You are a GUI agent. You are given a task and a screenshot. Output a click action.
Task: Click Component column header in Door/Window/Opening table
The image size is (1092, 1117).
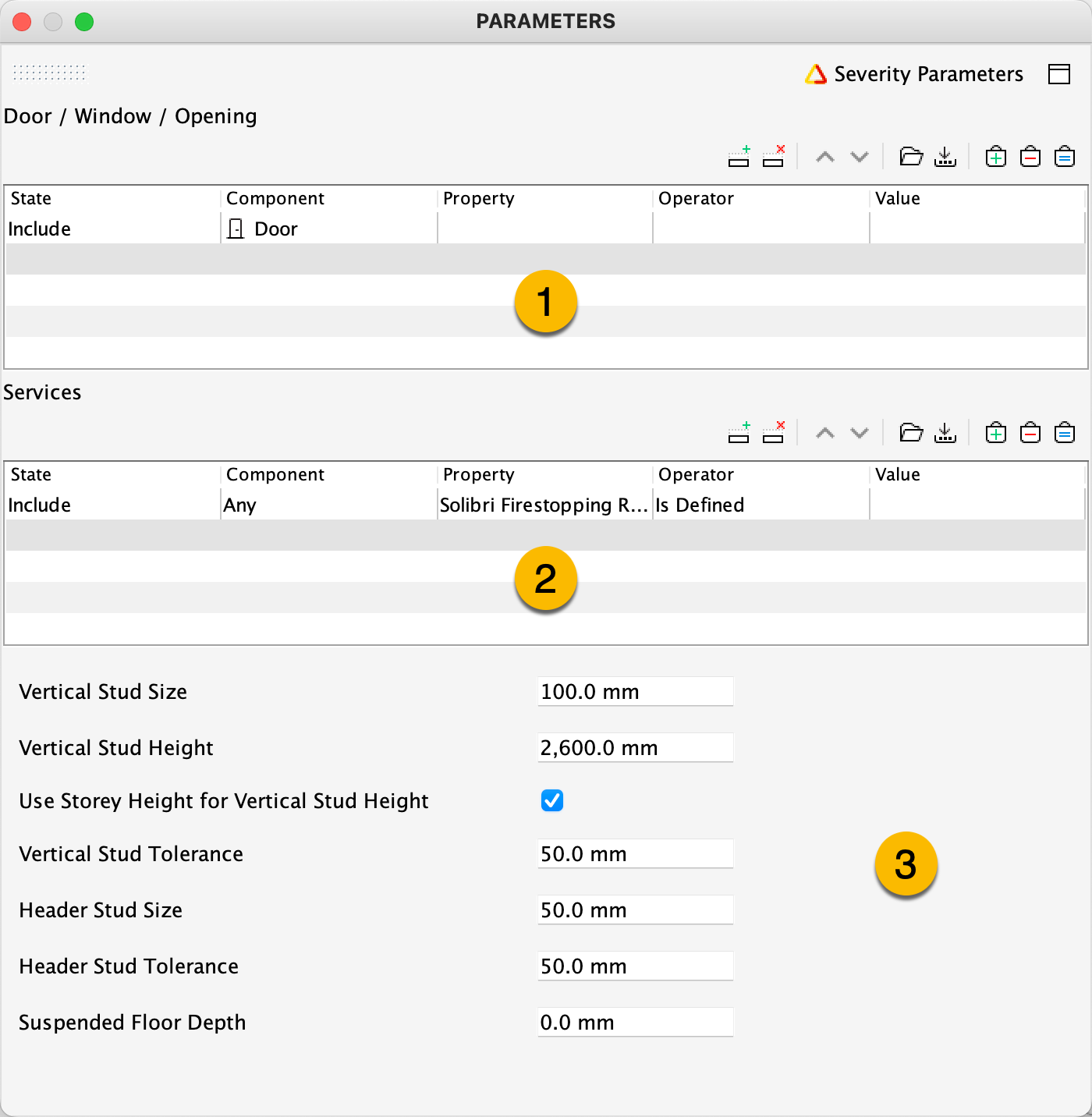tap(329, 198)
